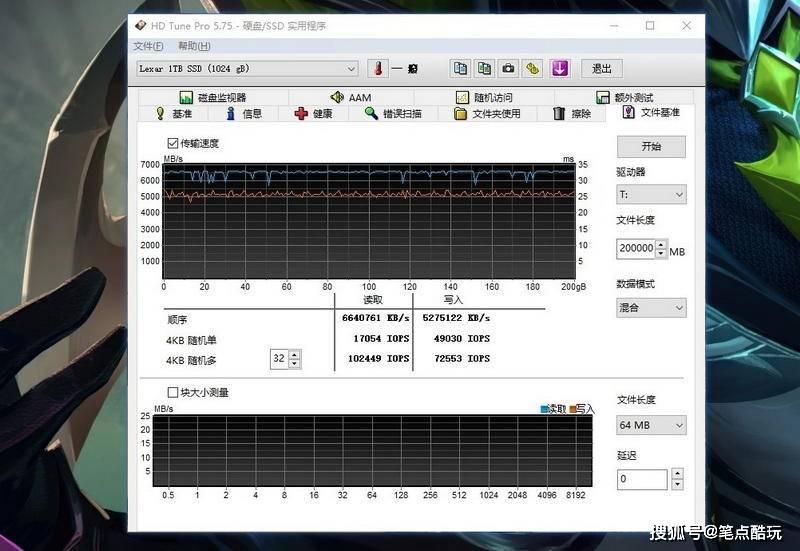
Task: Maximize the HD Tune Pro window
Action: [650, 26]
